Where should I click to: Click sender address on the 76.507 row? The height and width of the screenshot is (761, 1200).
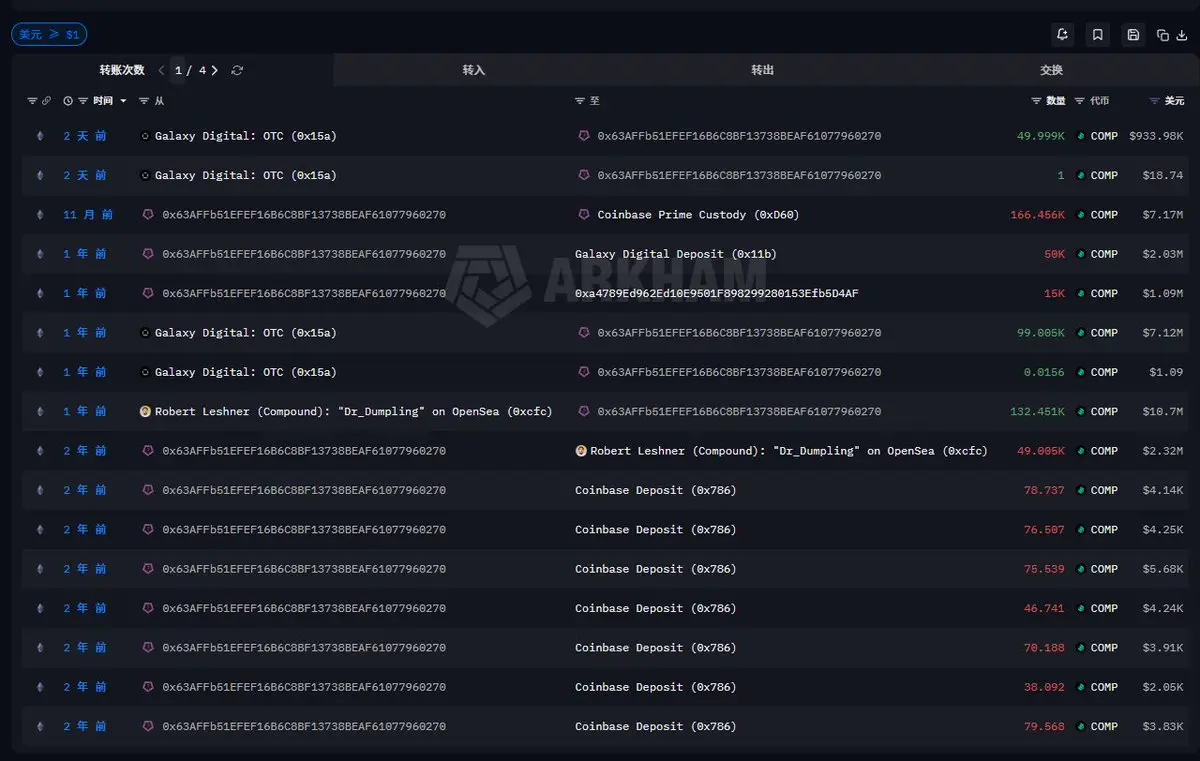click(x=304, y=530)
